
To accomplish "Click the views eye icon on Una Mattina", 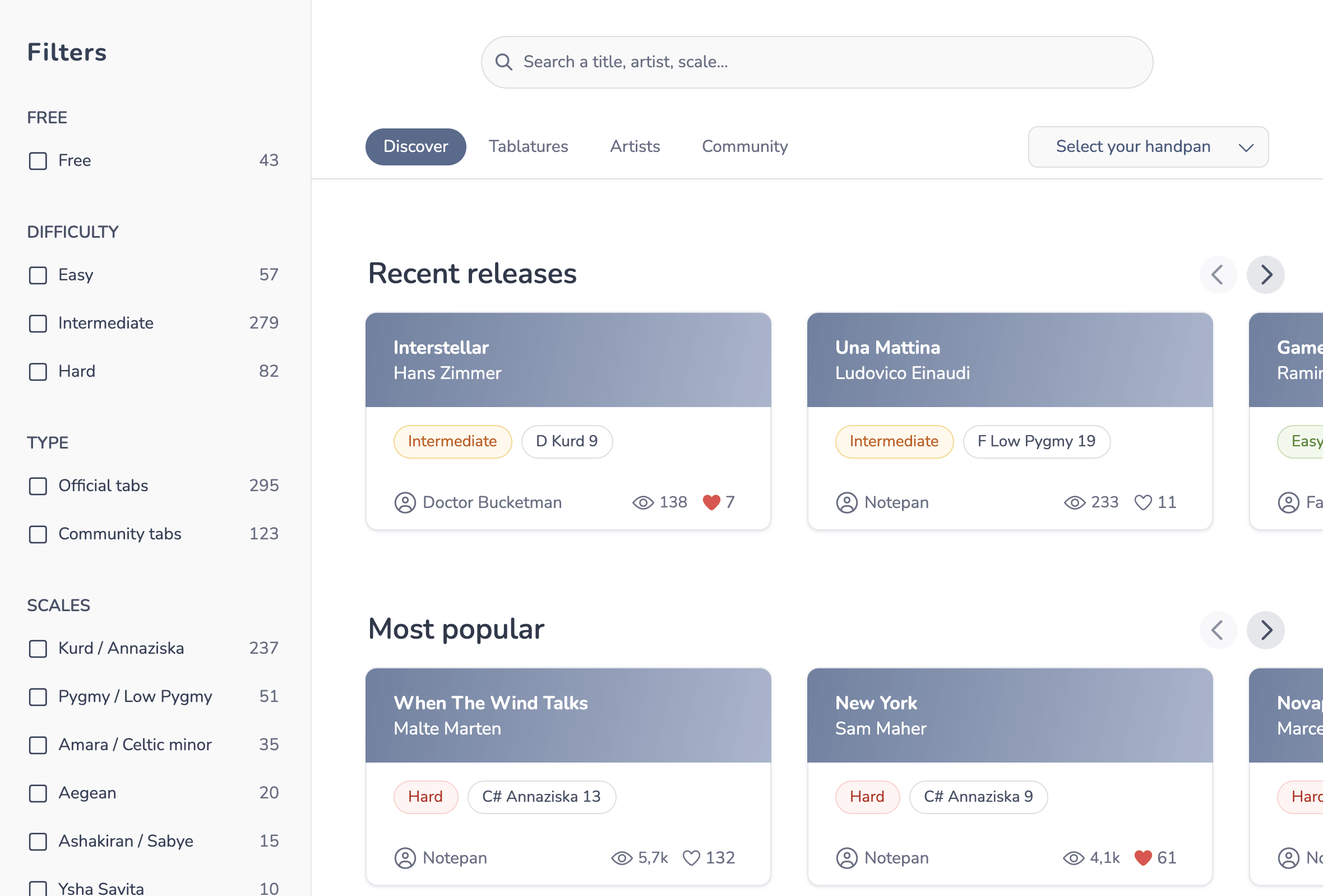I will click(x=1075, y=502).
